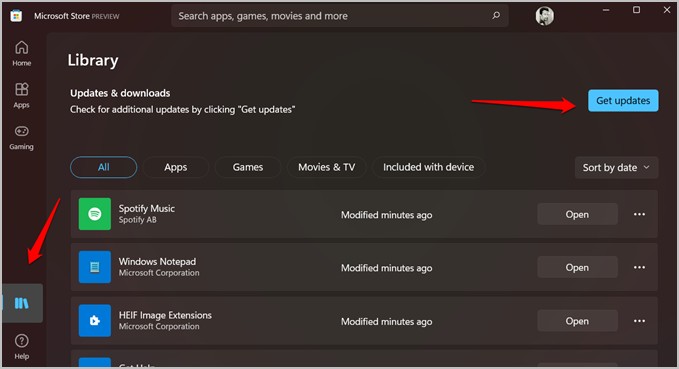679x369 pixels.
Task: Select the Apps filter tab
Action: (x=176, y=167)
